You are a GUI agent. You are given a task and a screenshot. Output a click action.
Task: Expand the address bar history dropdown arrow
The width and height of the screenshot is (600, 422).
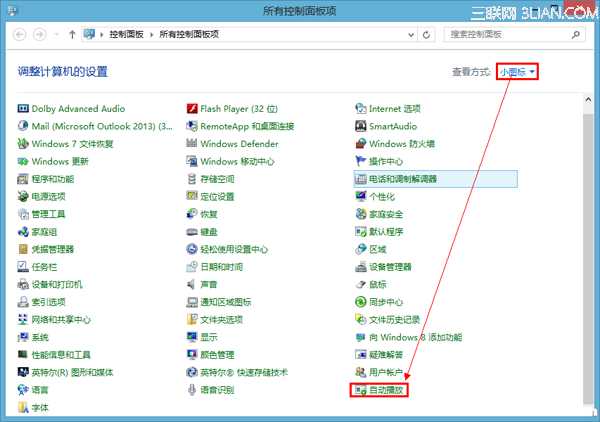(x=411, y=35)
